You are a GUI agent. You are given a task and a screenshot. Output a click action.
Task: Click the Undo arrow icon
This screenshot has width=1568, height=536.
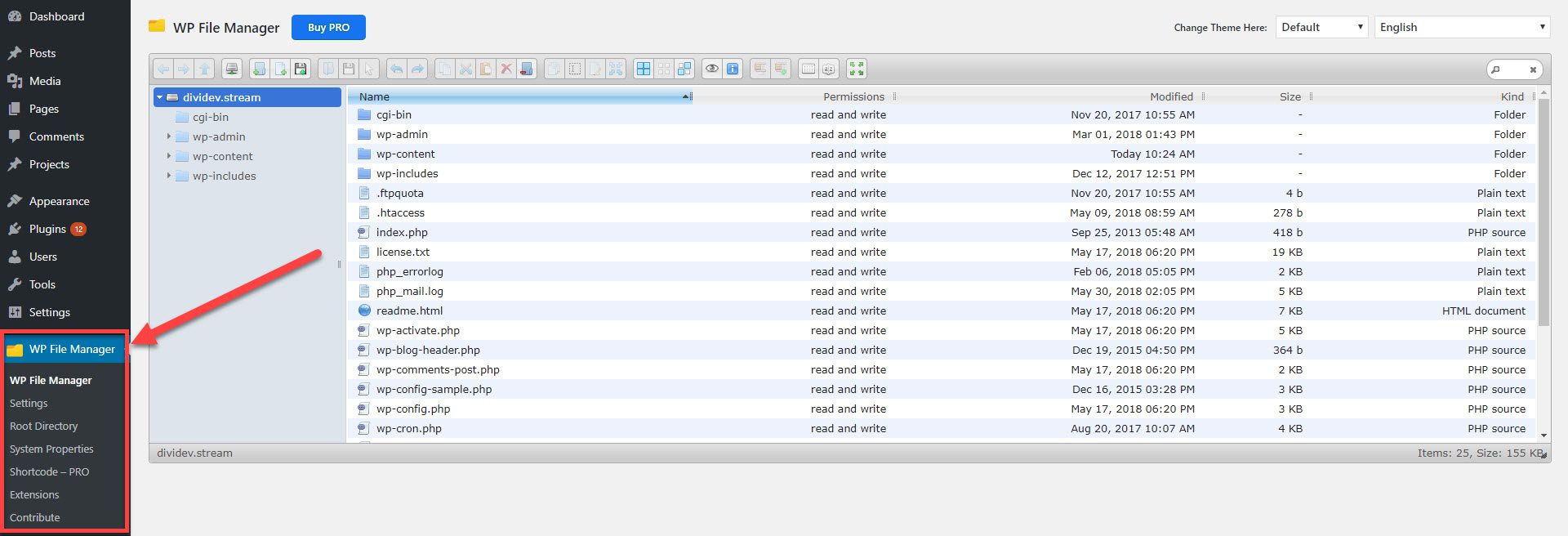pos(396,69)
